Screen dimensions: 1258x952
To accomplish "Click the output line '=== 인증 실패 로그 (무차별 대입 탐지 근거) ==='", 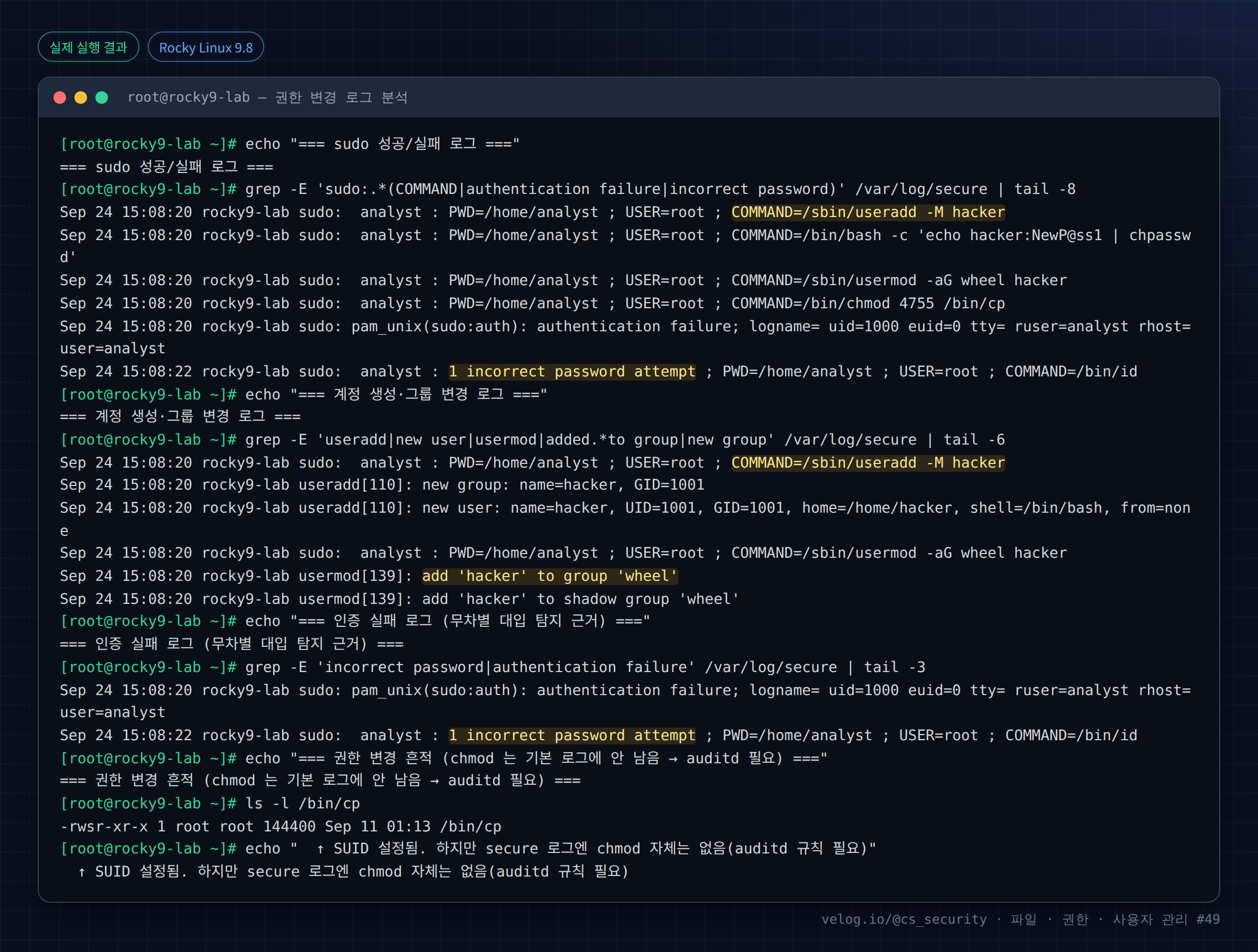I will (232, 644).
